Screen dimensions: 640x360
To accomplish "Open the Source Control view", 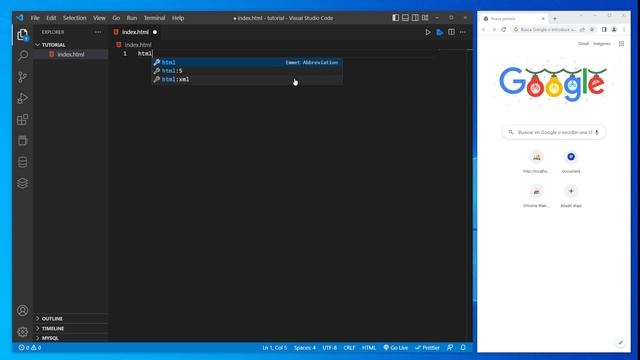I will 23,77.
